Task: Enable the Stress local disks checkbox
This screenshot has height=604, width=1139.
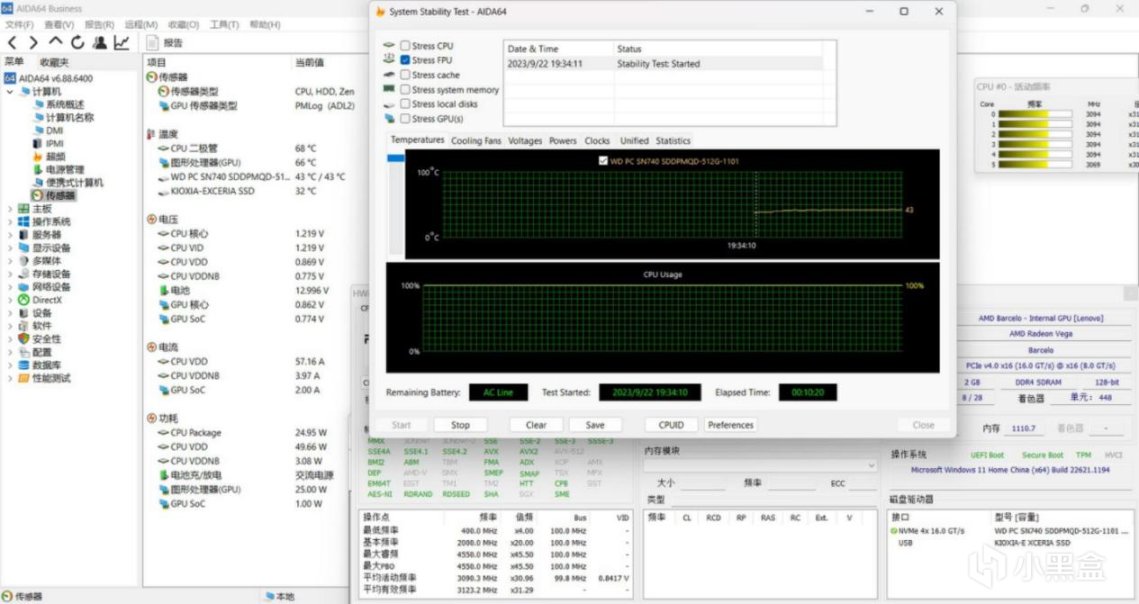Action: pyautogui.click(x=405, y=104)
